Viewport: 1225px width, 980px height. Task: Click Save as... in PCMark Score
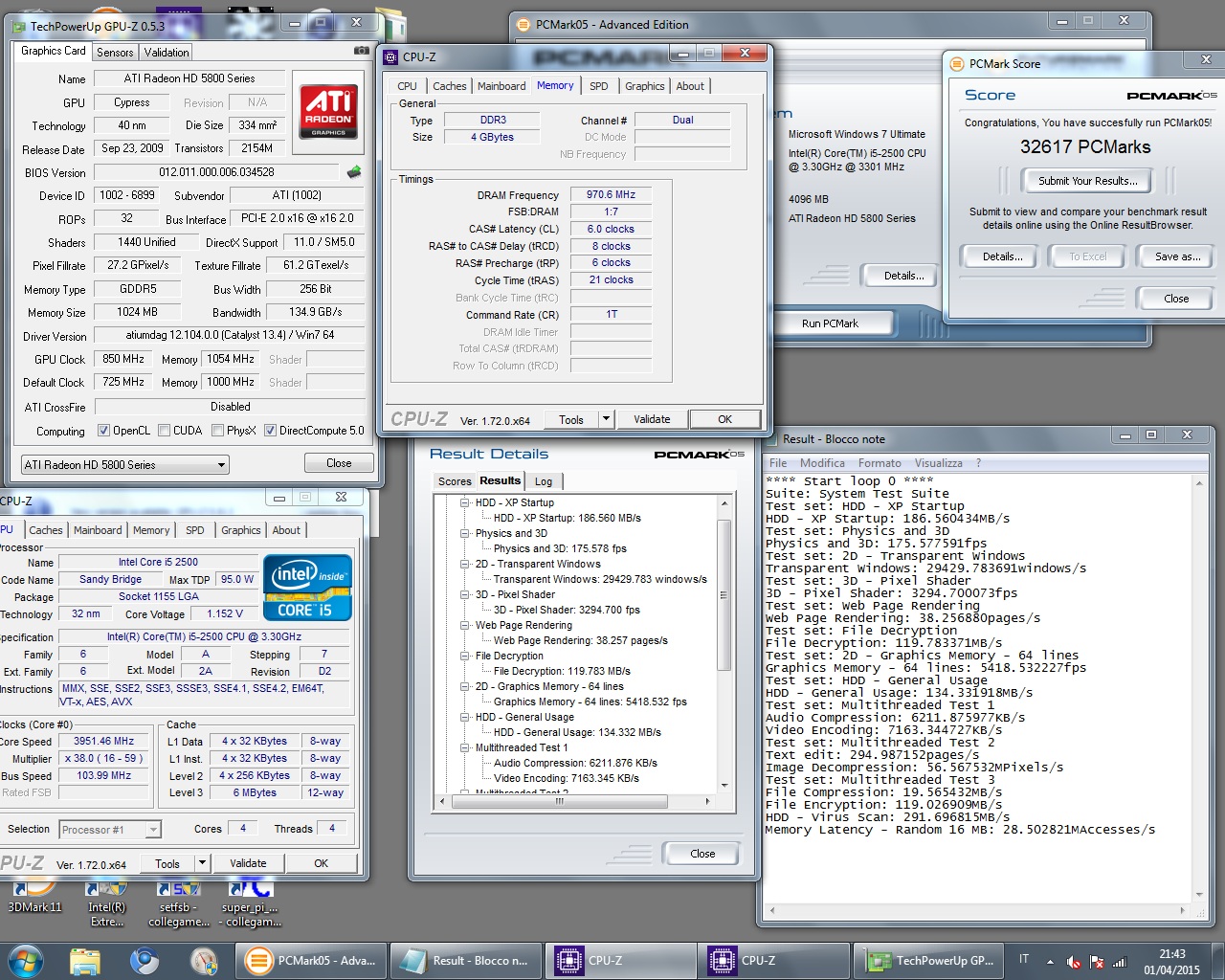tap(1177, 256)
